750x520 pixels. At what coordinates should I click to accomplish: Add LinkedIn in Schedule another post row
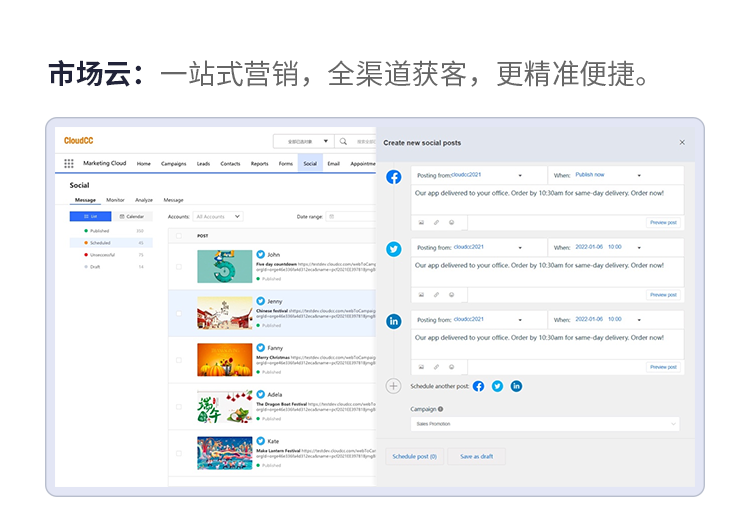pyautogui.click(x=516, y=386)
